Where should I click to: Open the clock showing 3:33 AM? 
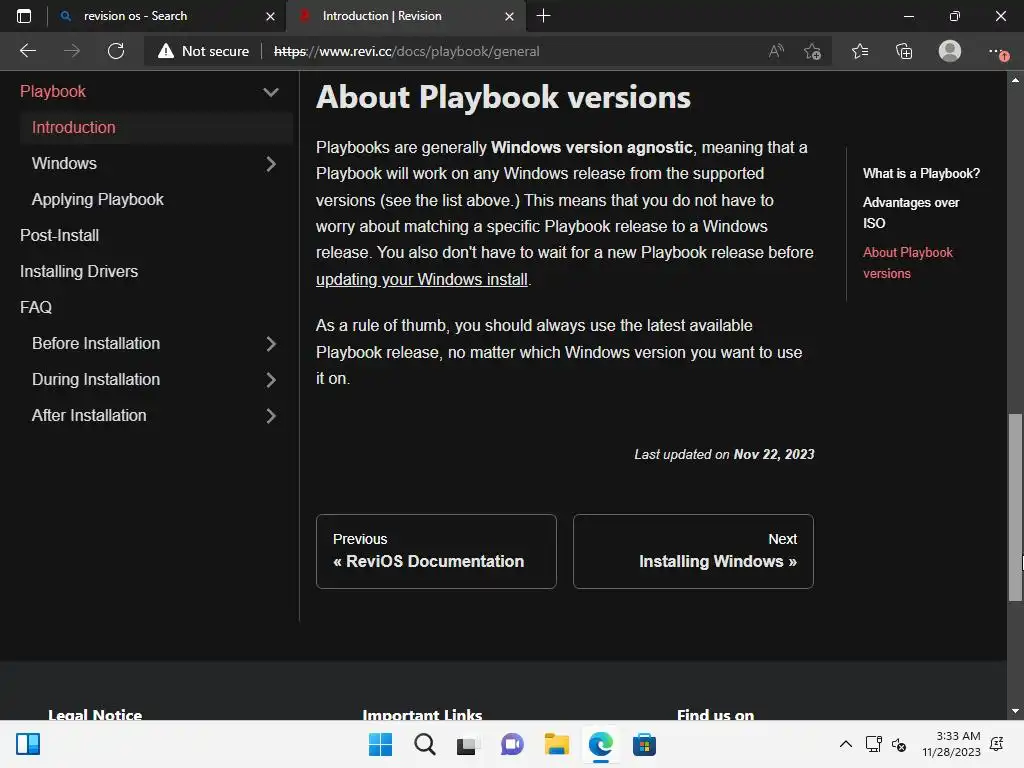tap(952, 744)
